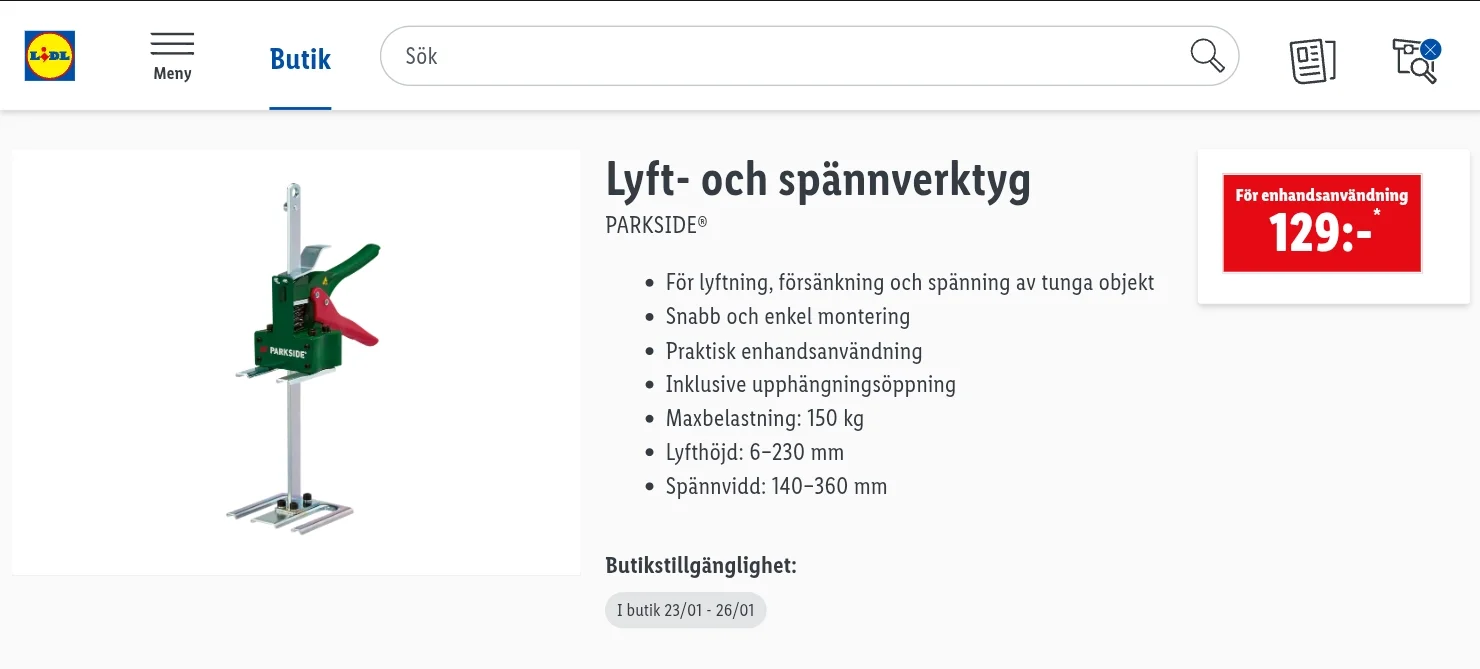The height and width of the screenshot is (669, 1480).
Task: Click the "I butik 23/01 - 26/01" availability chip
Action: point(685,610)
